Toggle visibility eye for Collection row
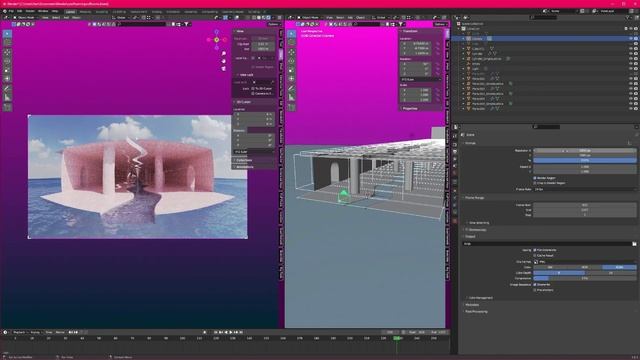 pos(631,29)
